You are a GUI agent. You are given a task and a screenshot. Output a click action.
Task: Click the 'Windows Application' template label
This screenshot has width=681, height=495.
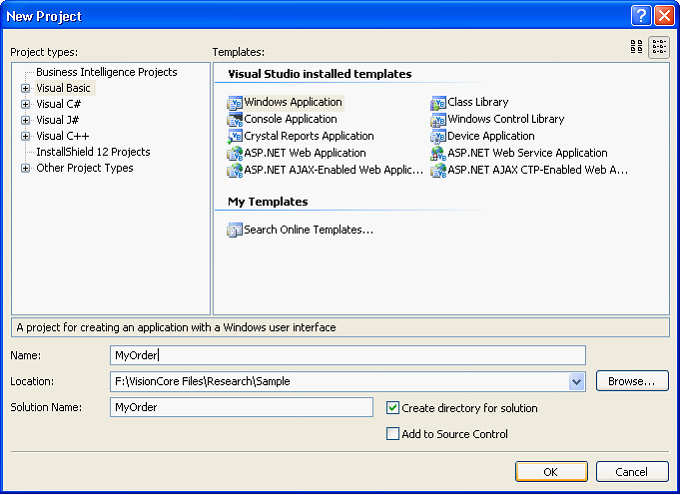[x=293, y=102]
